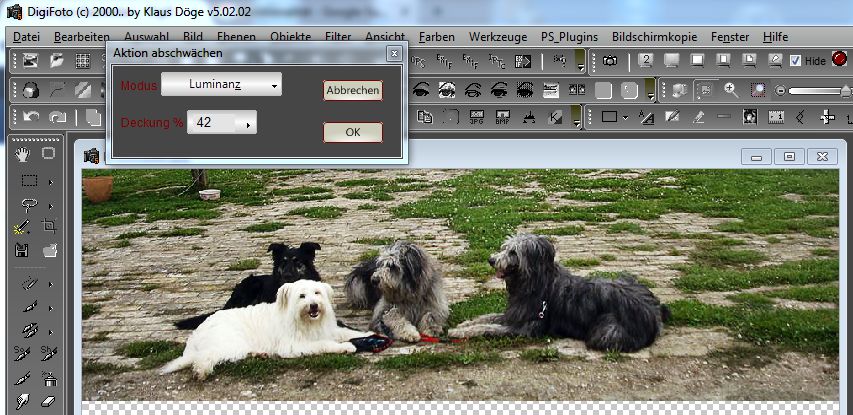Pick the Lasso selection tool

(x=27, y=204)
